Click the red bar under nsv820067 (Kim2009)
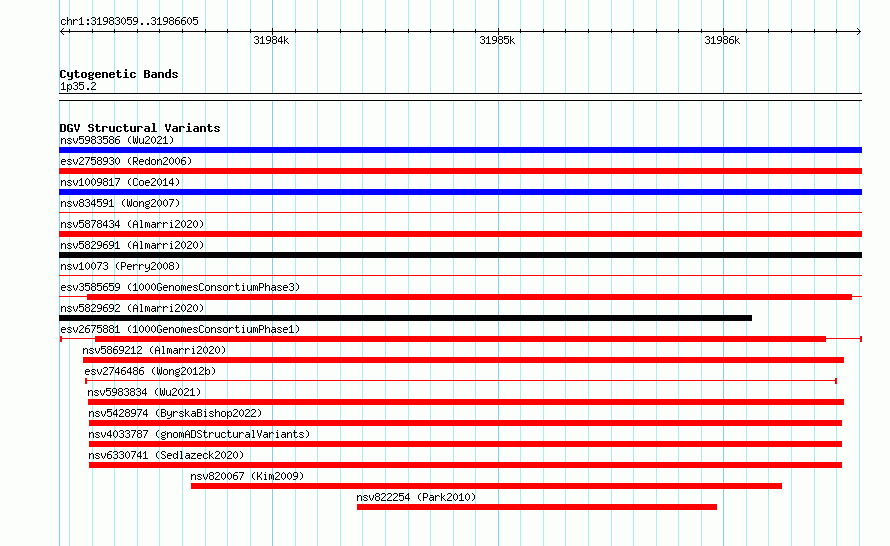890x546 pixels. point(486,486)
